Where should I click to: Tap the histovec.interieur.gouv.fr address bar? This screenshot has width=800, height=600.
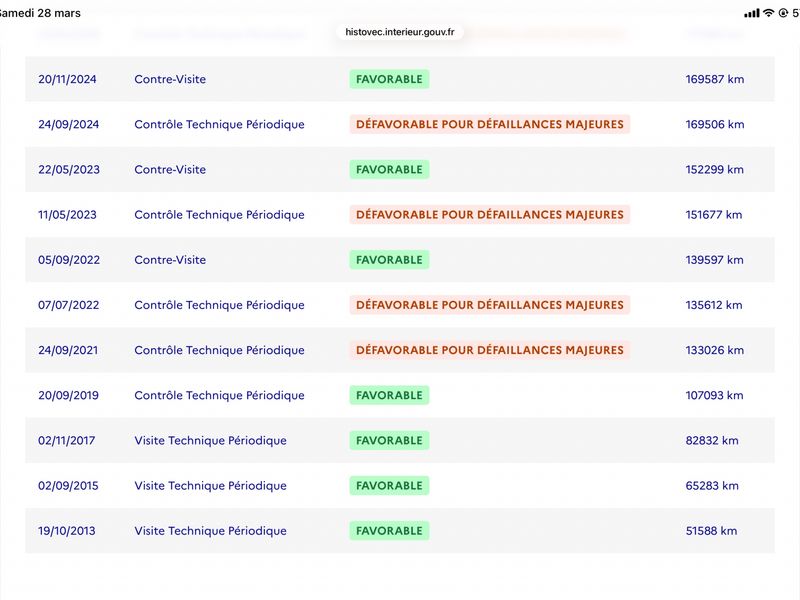399,32
